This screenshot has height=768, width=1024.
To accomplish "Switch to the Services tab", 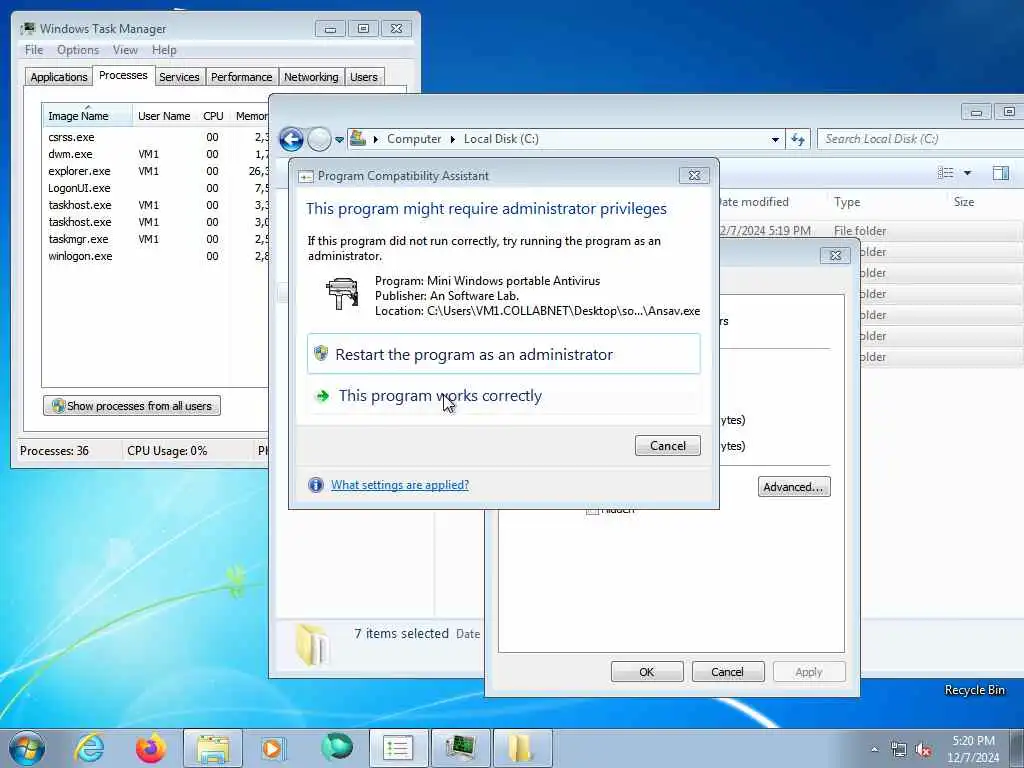I will (179, 77).
